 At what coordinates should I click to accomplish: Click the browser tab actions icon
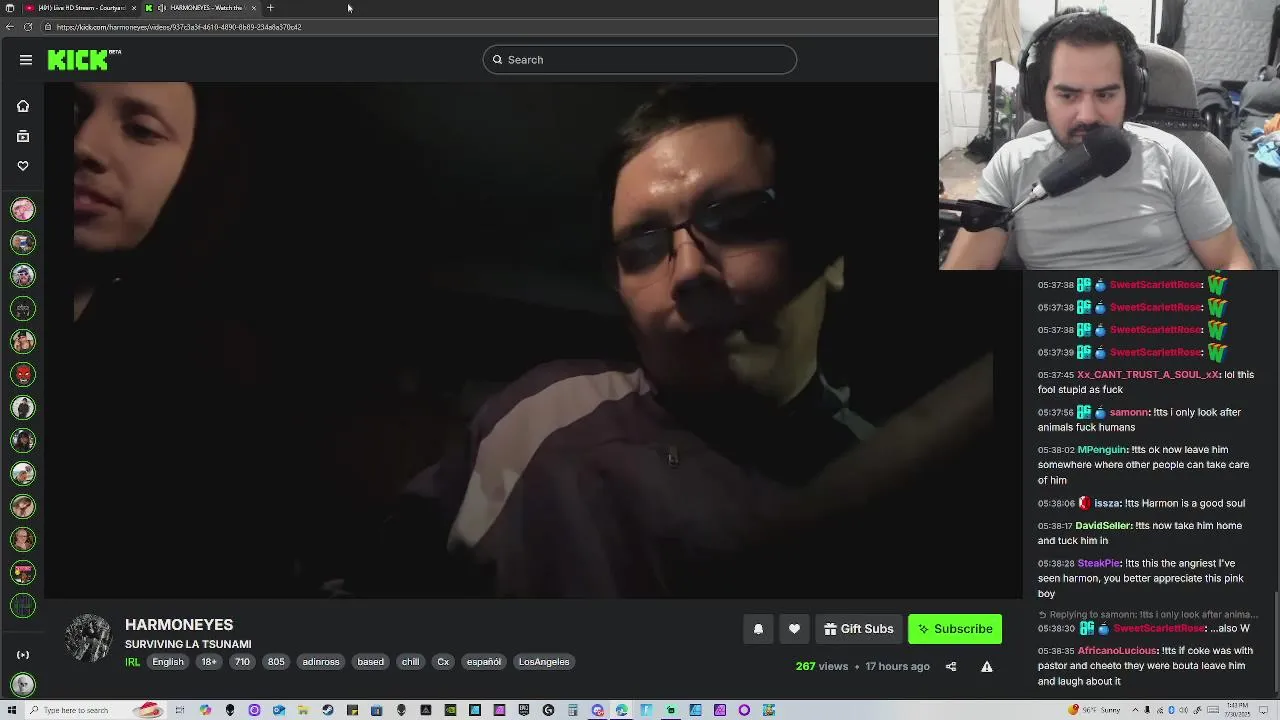(x=10, y=8)
